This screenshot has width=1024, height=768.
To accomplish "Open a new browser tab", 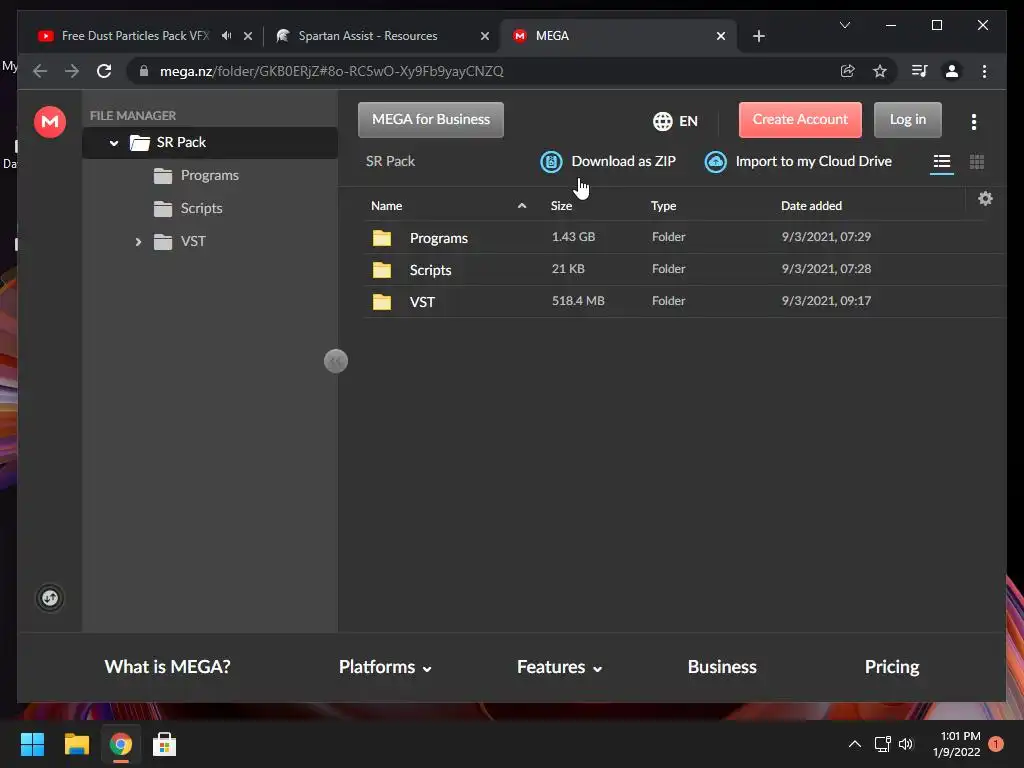I will 758,36.
